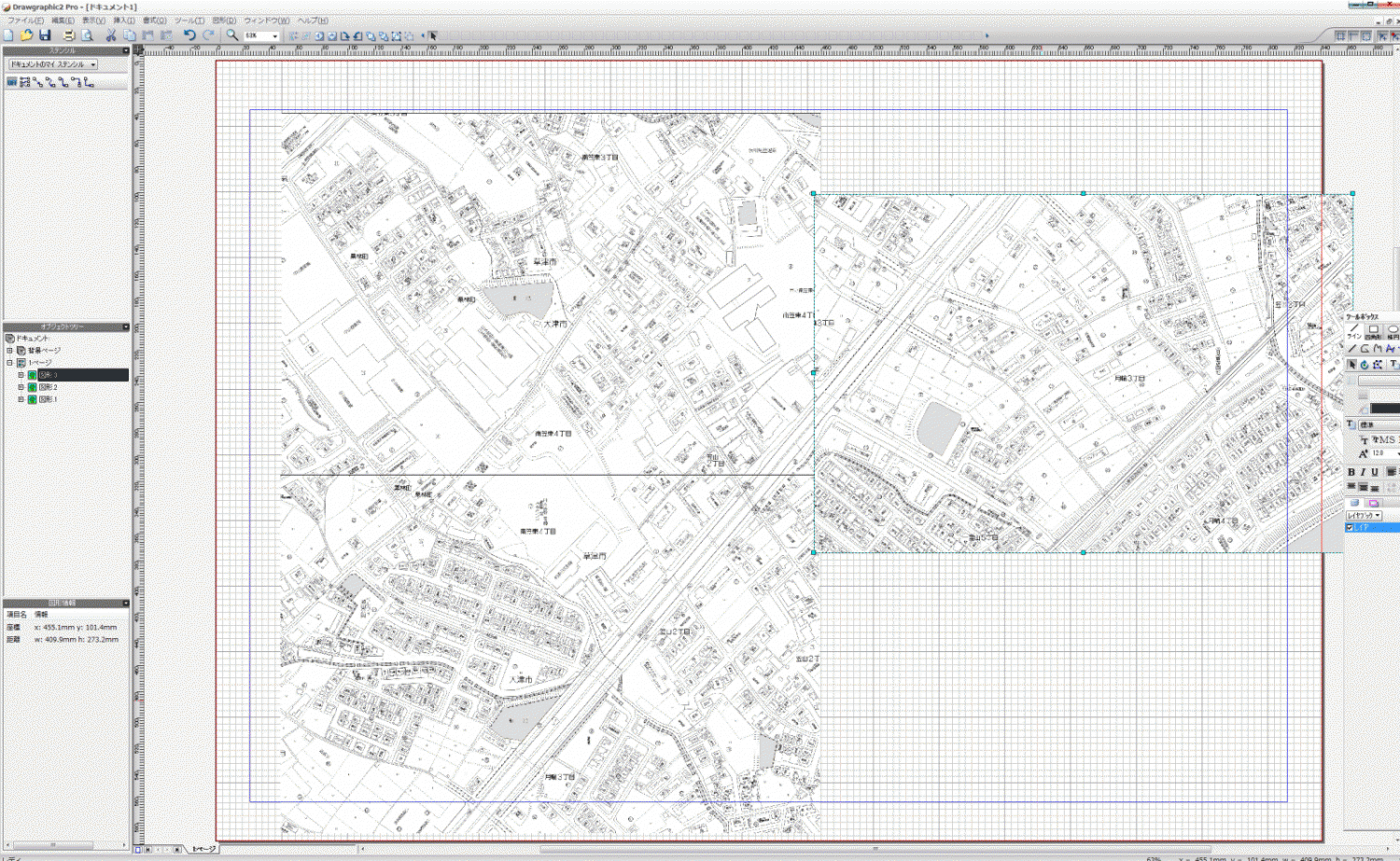Toggle Italic text formatting
The height and width of the screenshot is (861, 1400).
coord(1363,472)
